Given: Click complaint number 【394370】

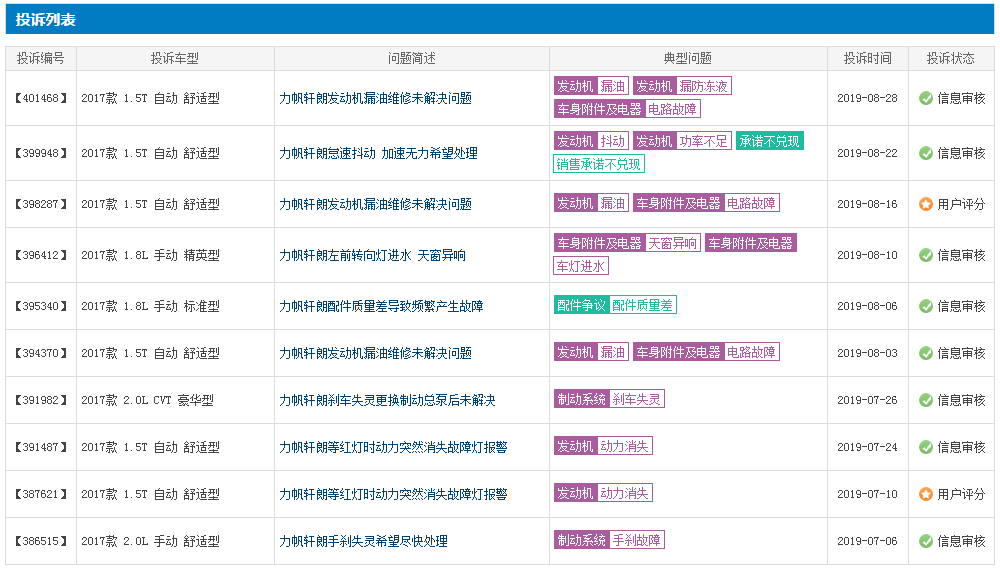Looking at the screenshot, I should [40, 353].
